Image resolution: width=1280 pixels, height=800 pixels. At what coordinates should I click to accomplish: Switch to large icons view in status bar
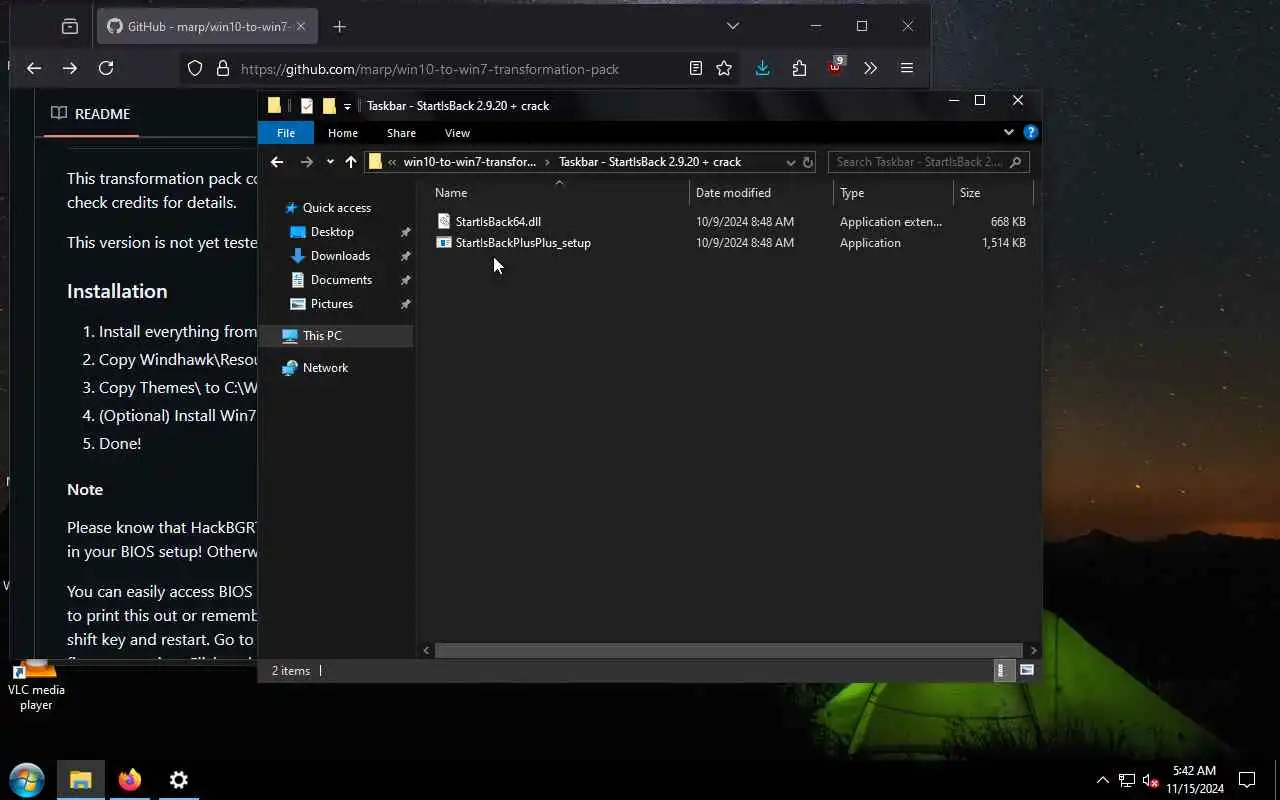click(1026, 671)
